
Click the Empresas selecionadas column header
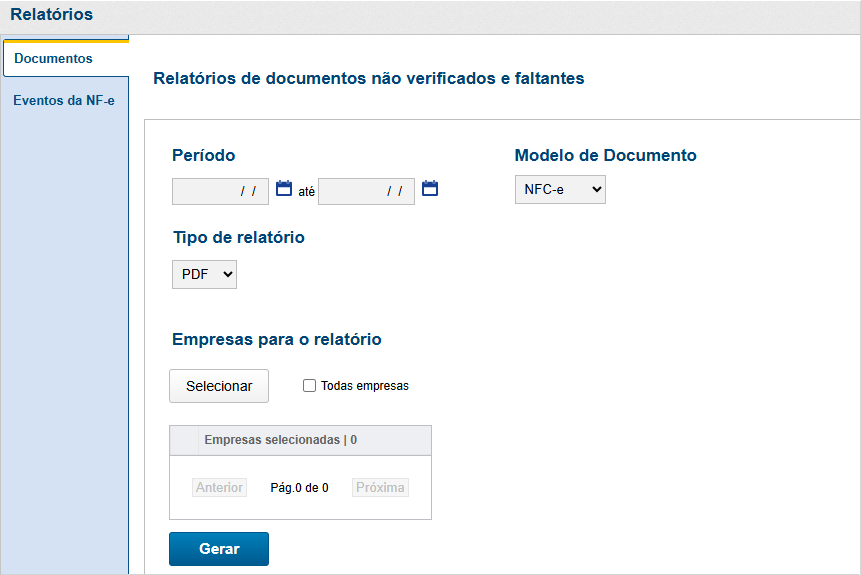[x=281, y=440]
